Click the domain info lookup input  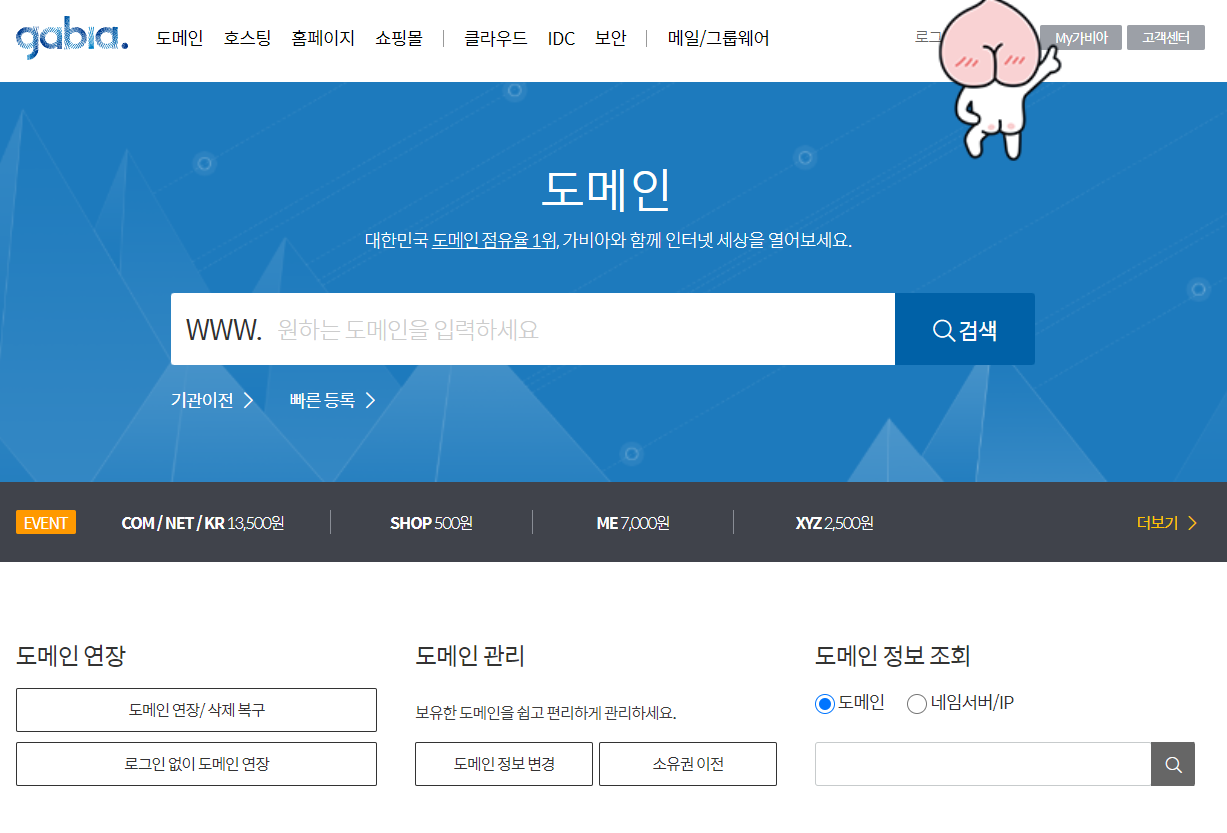pyautogui.click(x=983, y=765)
